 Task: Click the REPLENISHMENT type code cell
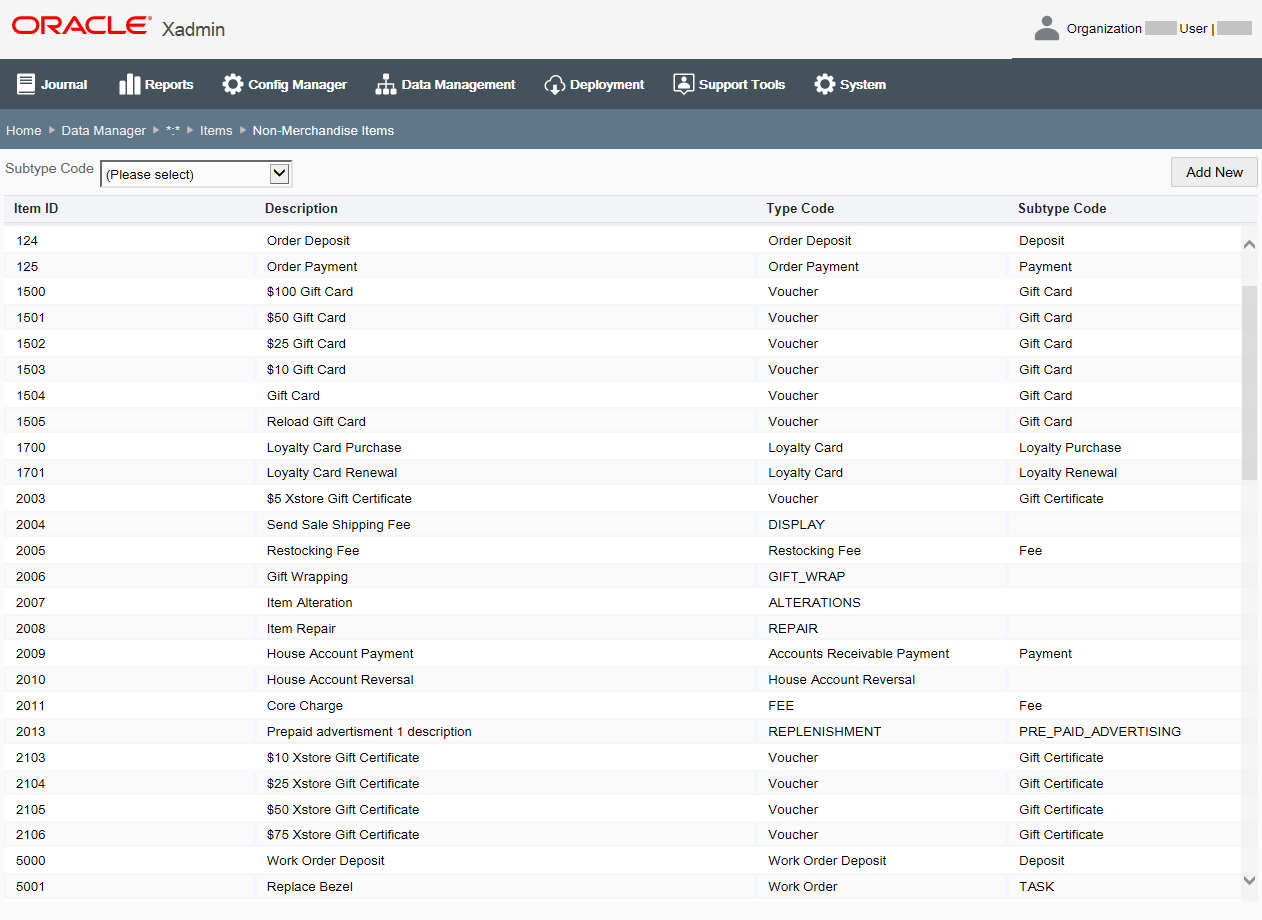point(825,732)
